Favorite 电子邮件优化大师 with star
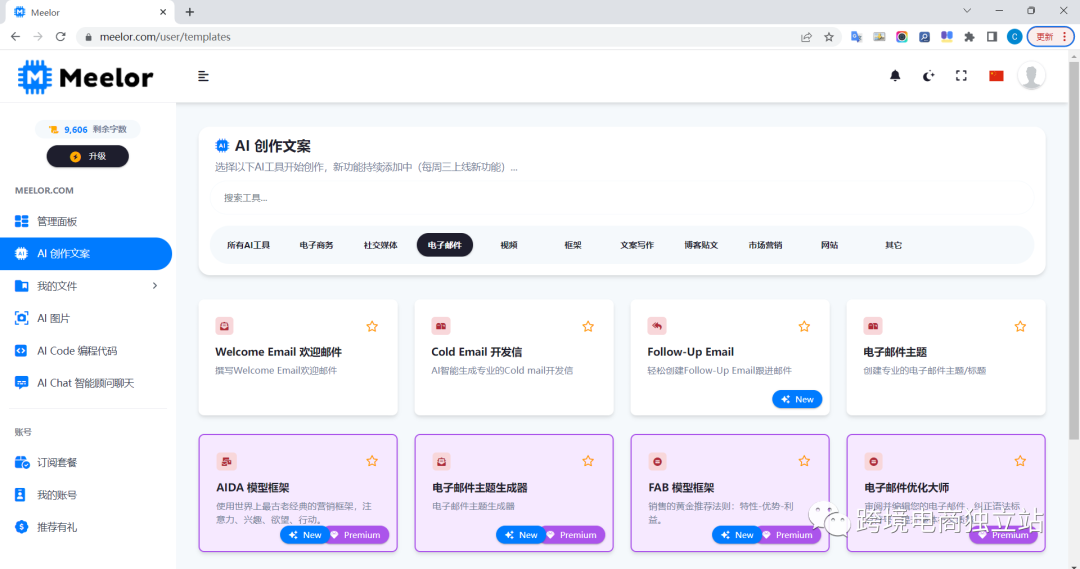The width and height of the screenshot is (1080, 569). pyautogui.click(x=1020, y=461)
